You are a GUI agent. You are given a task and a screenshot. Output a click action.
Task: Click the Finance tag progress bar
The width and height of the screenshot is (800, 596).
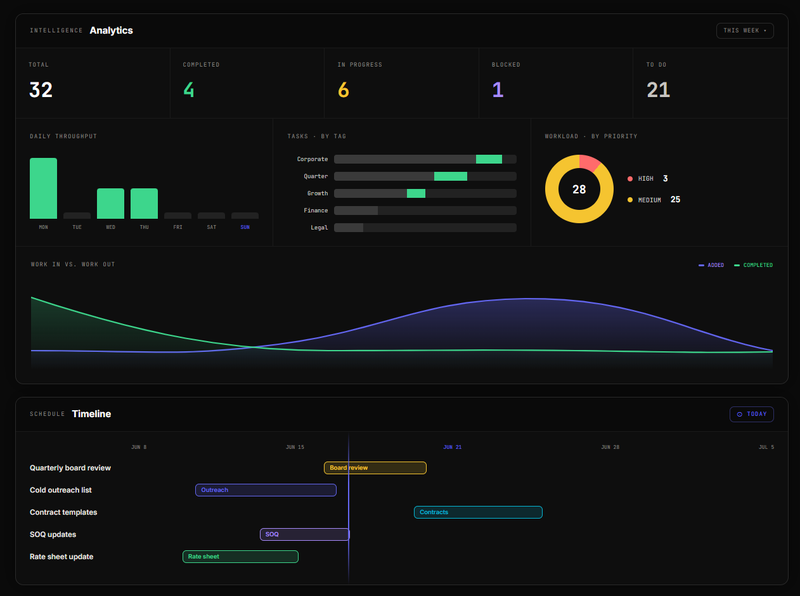pos(425,210)
